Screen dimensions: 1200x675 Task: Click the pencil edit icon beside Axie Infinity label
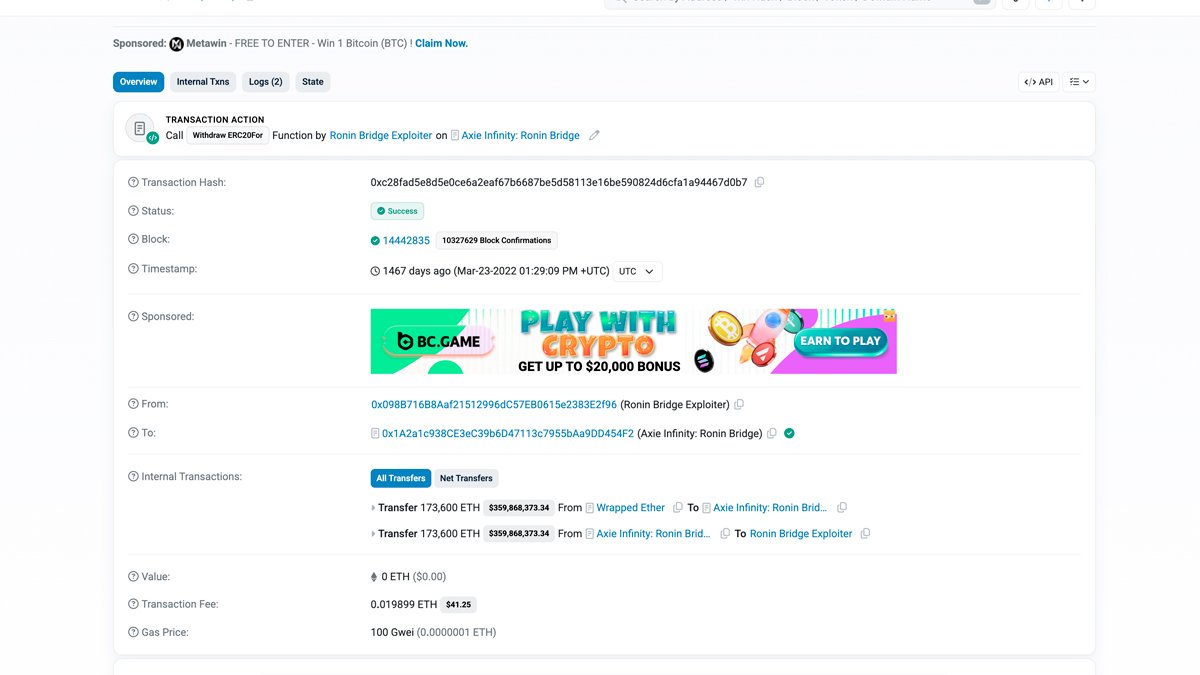tap(594, 135)
